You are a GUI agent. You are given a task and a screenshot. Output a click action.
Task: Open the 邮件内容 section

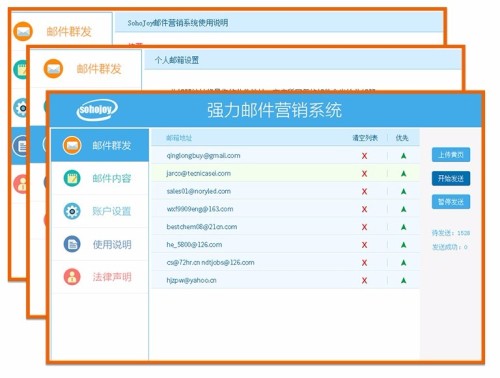[x=100, y=178]
